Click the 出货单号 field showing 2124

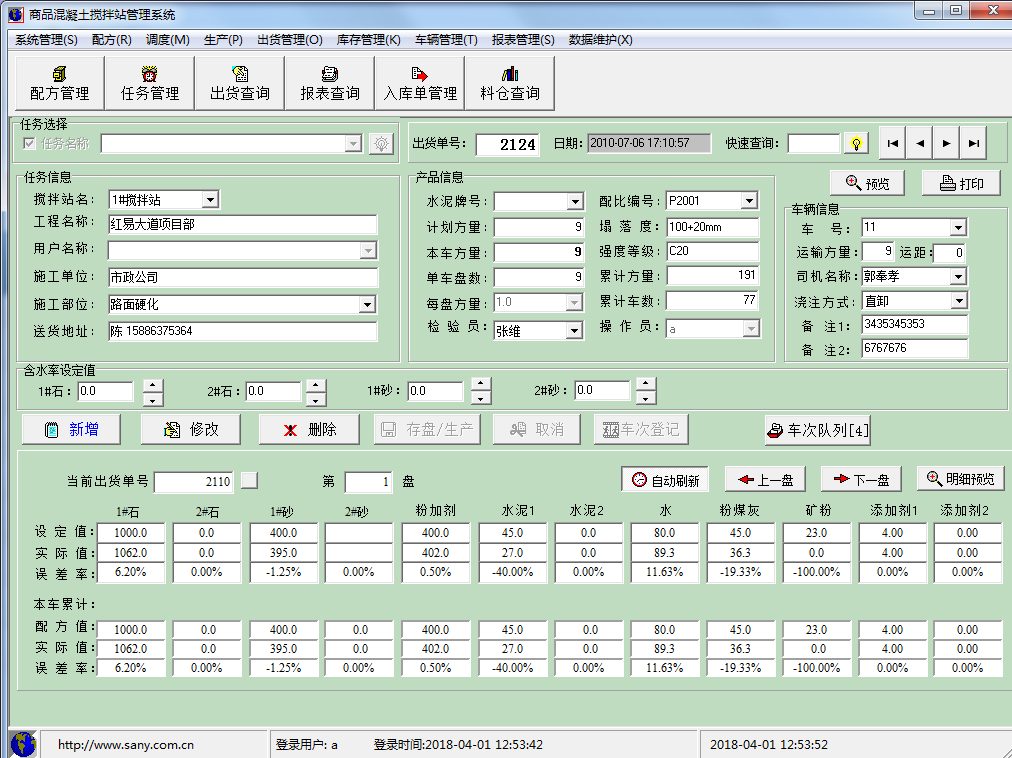click(507, 145)
